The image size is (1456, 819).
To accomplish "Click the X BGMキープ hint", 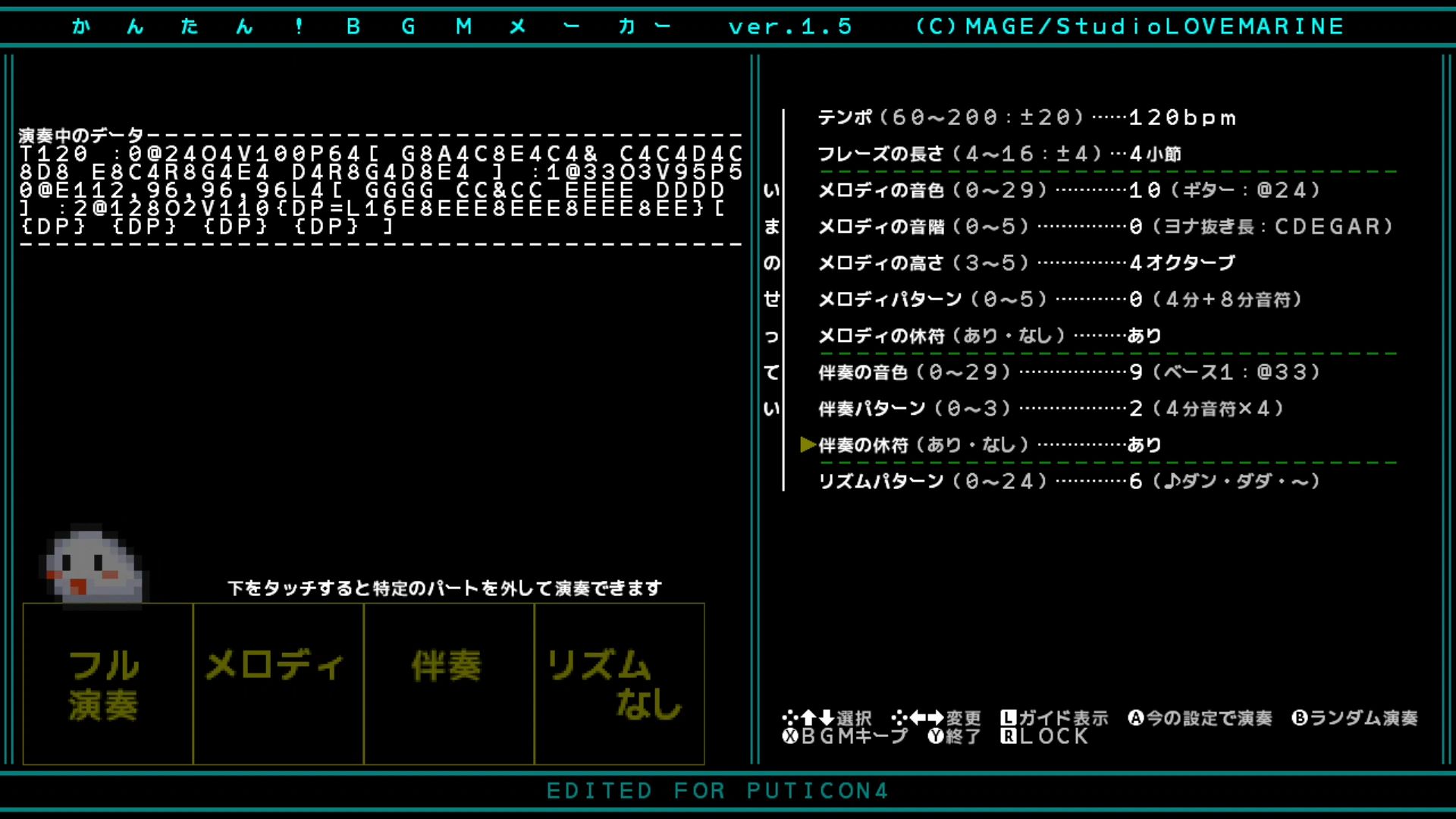I will 845,736.
